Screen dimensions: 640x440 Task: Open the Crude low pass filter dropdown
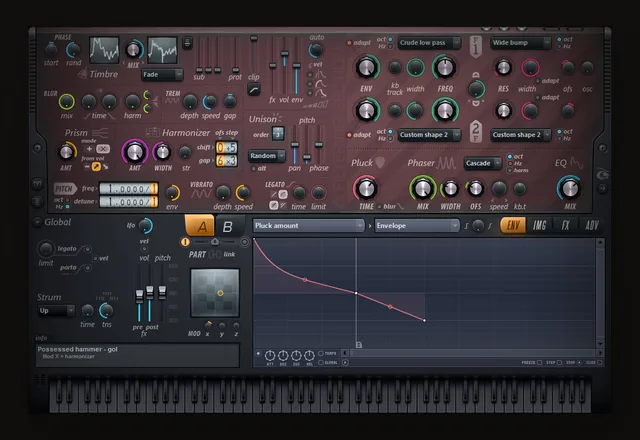click(429, 43)
